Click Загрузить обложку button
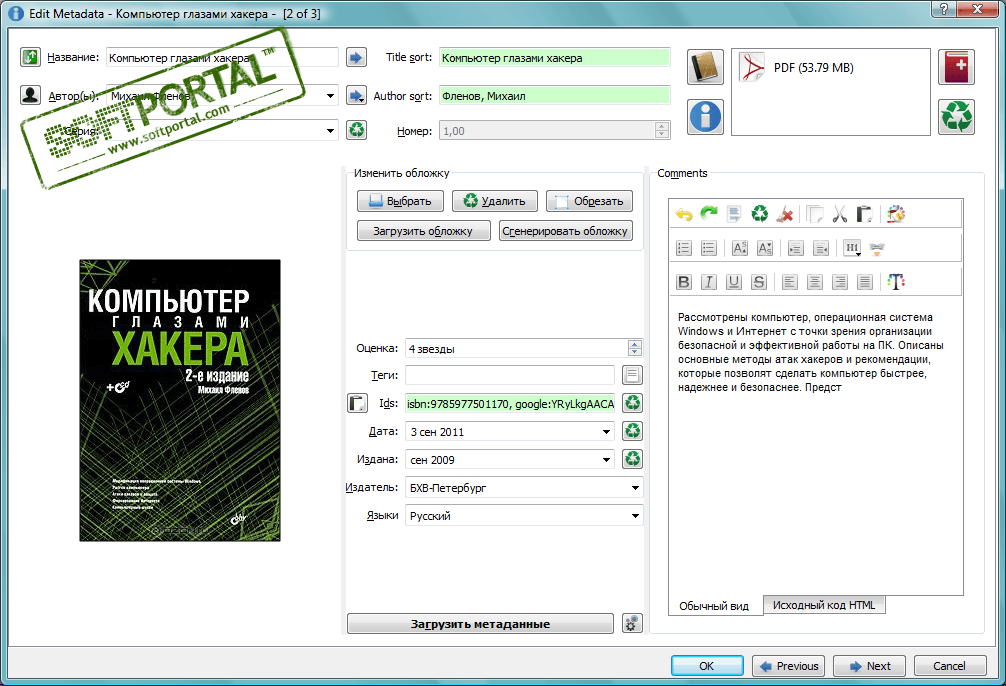1006x686 pixels. [423, 230]
